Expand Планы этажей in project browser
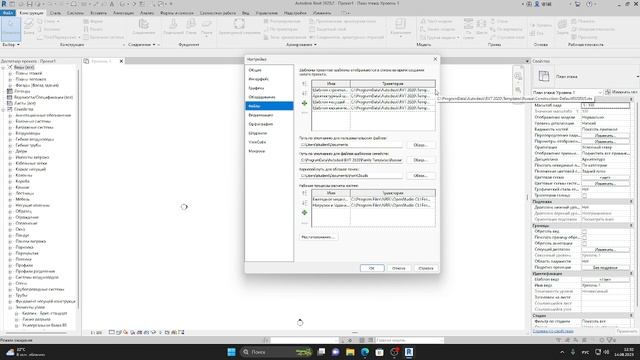 (x=10, y=73)
